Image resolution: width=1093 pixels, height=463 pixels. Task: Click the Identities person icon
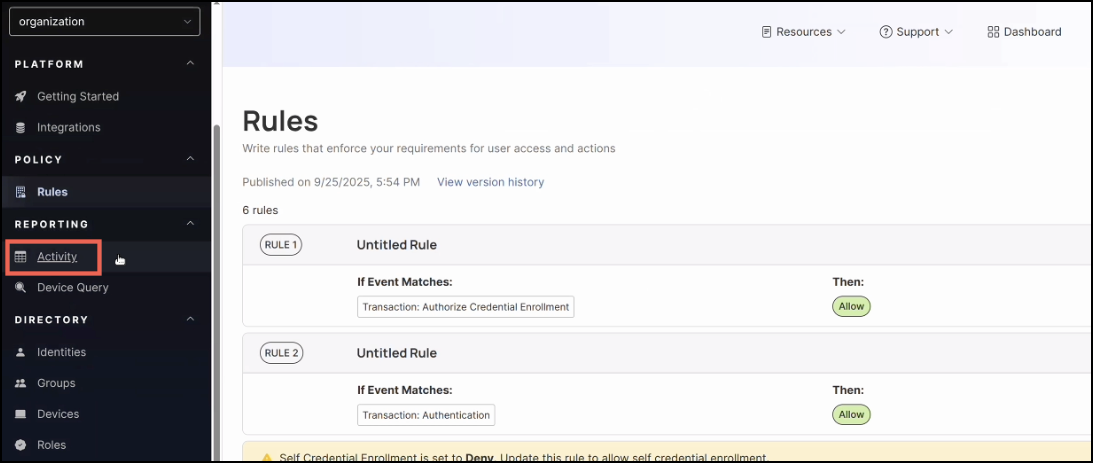[x=21, y=353]
